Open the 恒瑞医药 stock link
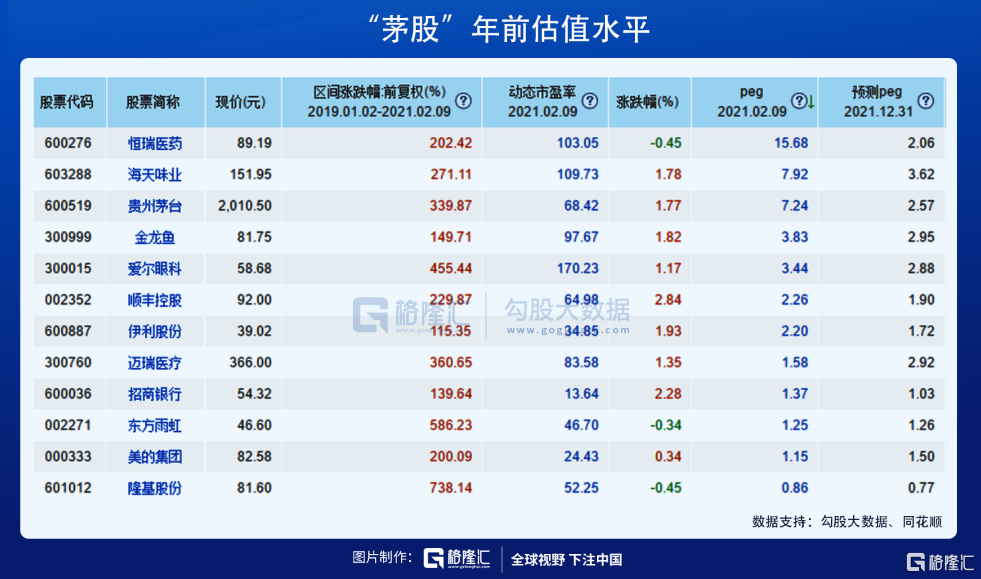Viewport: 981px width, 579px height. [x=155, y=143]
